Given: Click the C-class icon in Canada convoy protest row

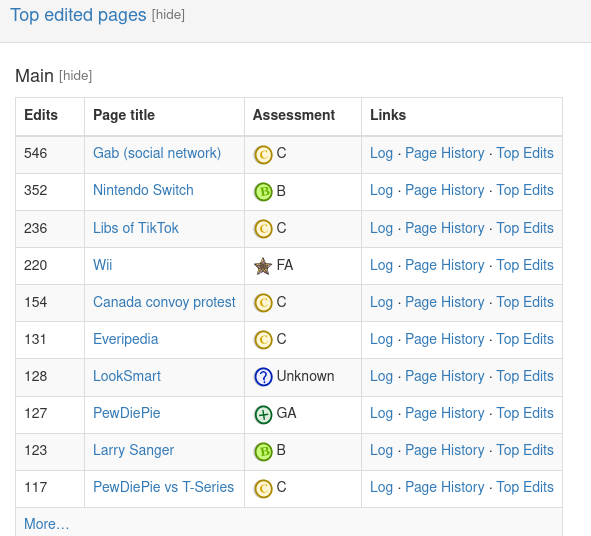Looking at the screenshot, I should pos(263,303).
